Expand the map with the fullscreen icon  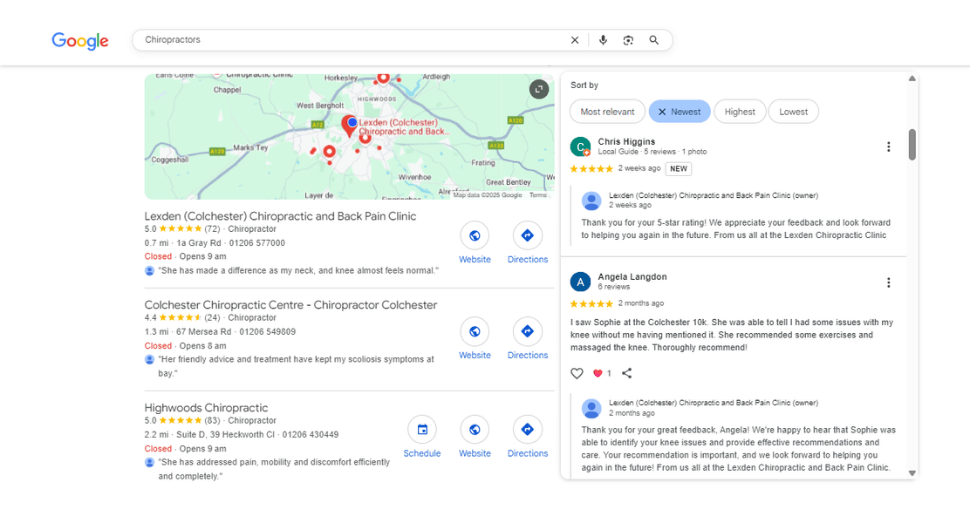pyautogui.click(x=539, y=89)
